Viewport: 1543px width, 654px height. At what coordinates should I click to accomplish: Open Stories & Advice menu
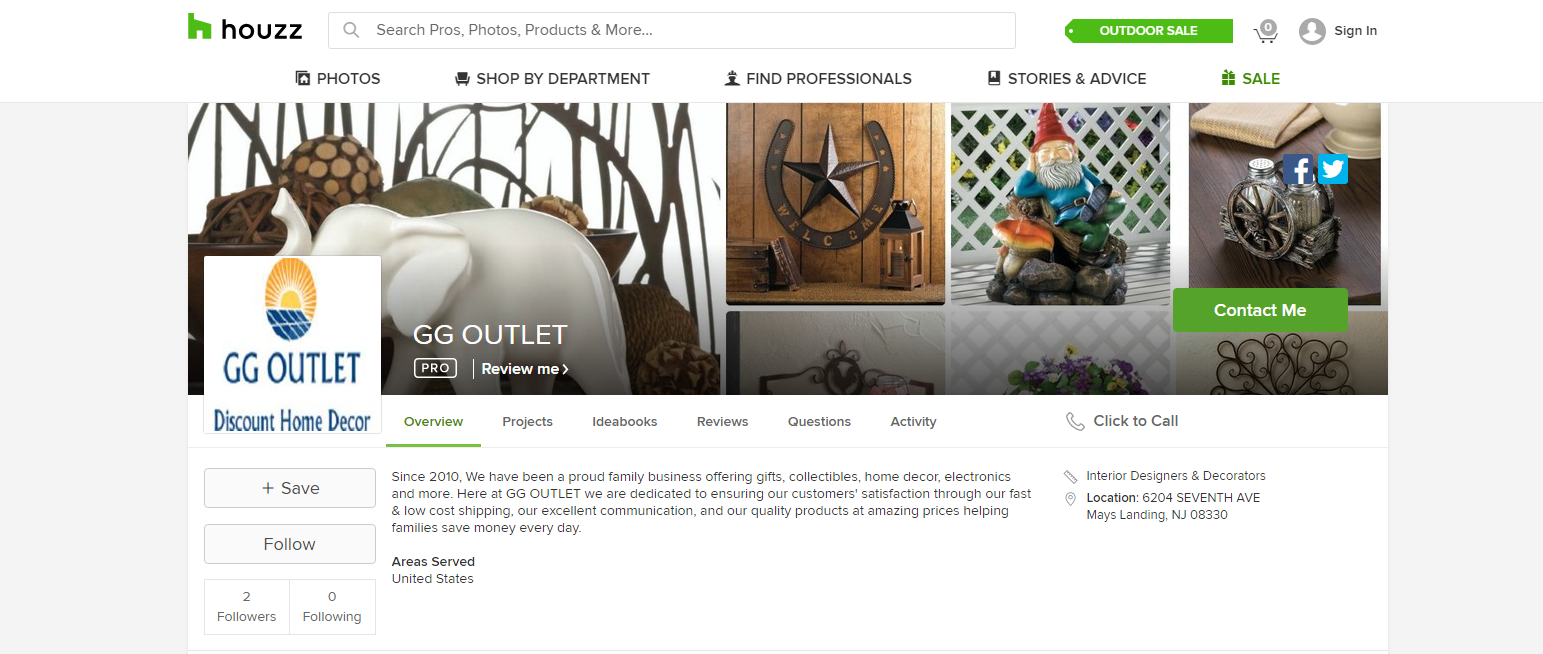pyautogui.click(x=1066, y=78)
